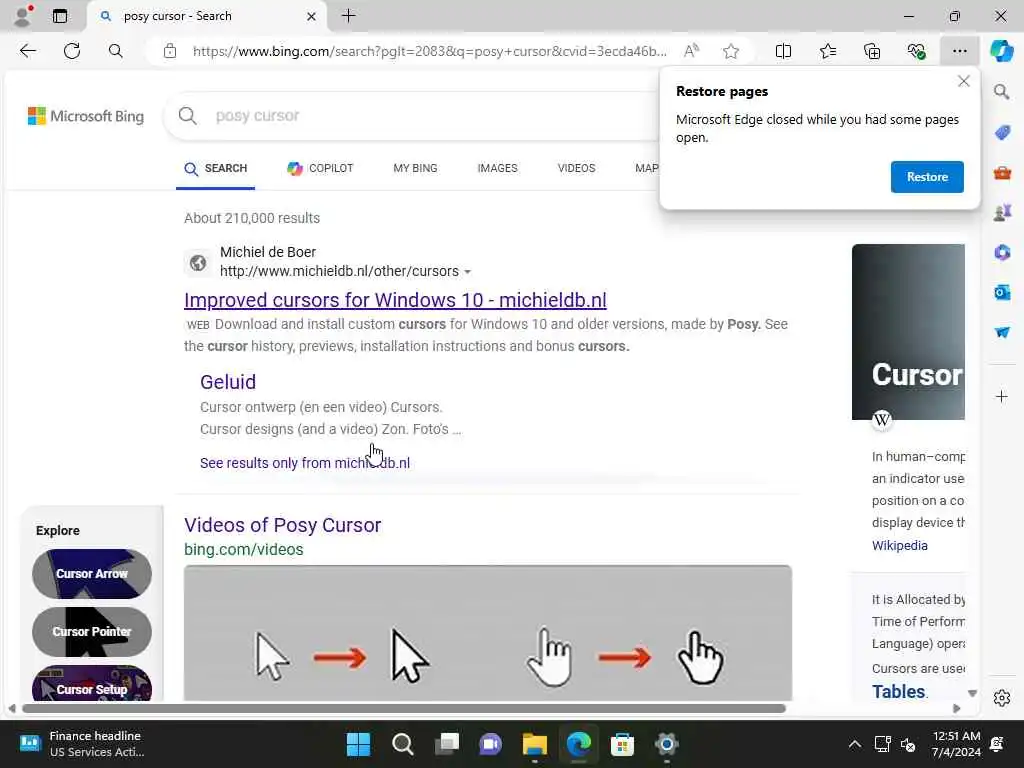The height and width of the screenshot is (768, 1024).
Task: Click See results only from michieldb.nl
Action: pyautogui.click(x=305, y=463)
